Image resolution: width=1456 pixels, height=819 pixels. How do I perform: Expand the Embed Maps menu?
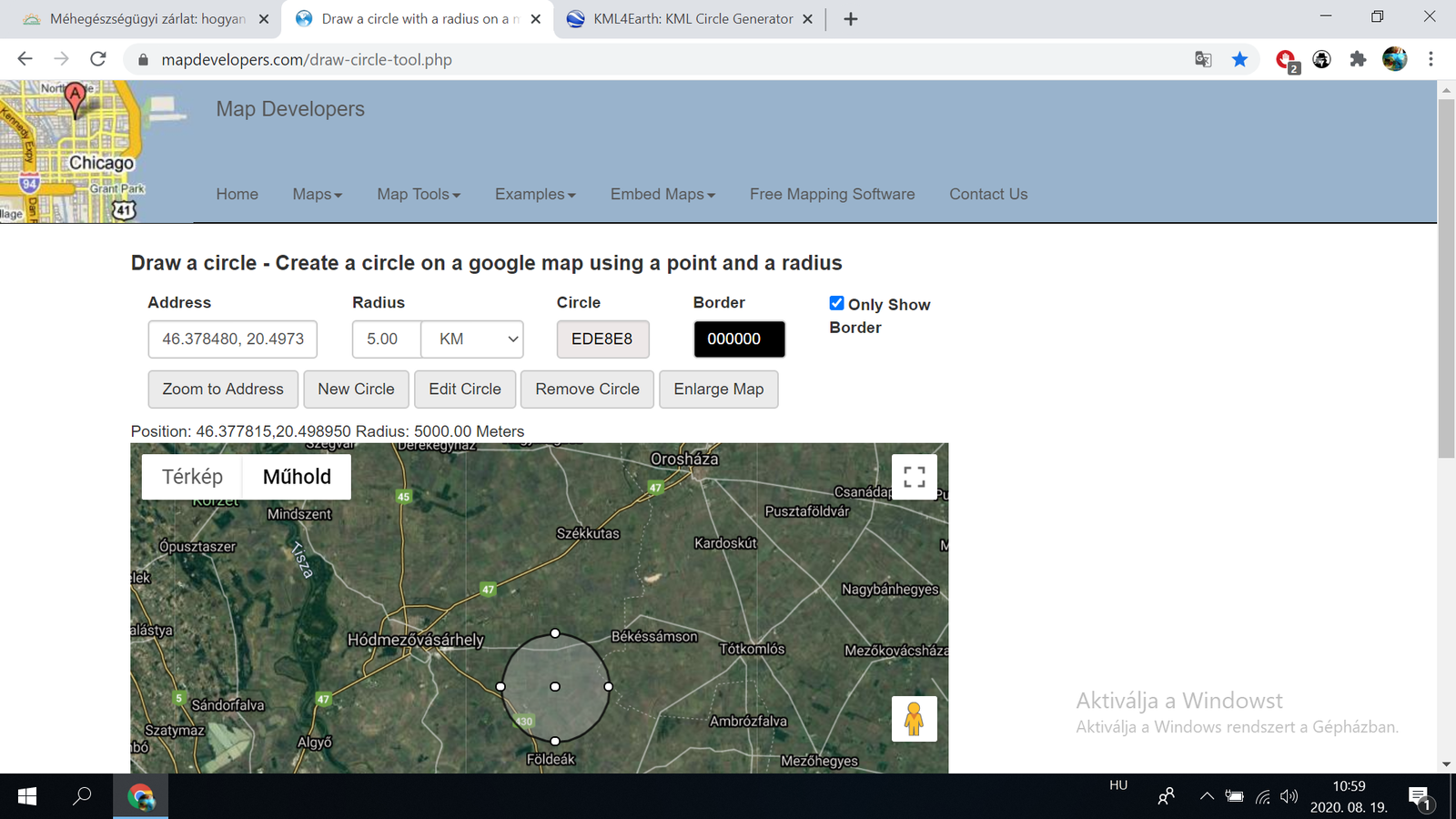(x=662, y=194)
